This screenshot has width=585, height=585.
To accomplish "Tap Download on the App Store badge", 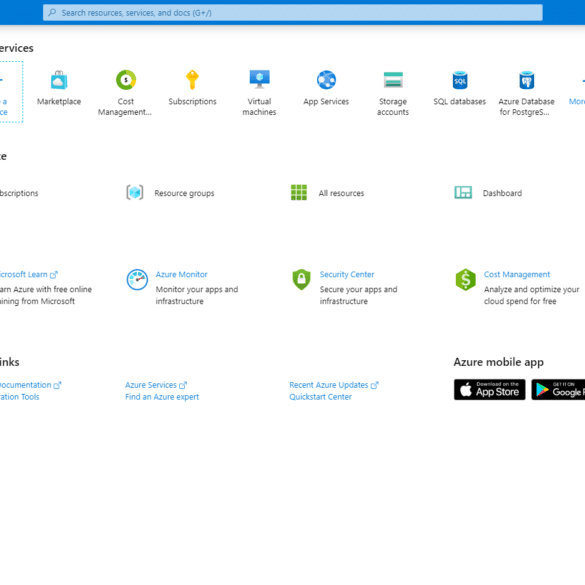I will point(489,390).
